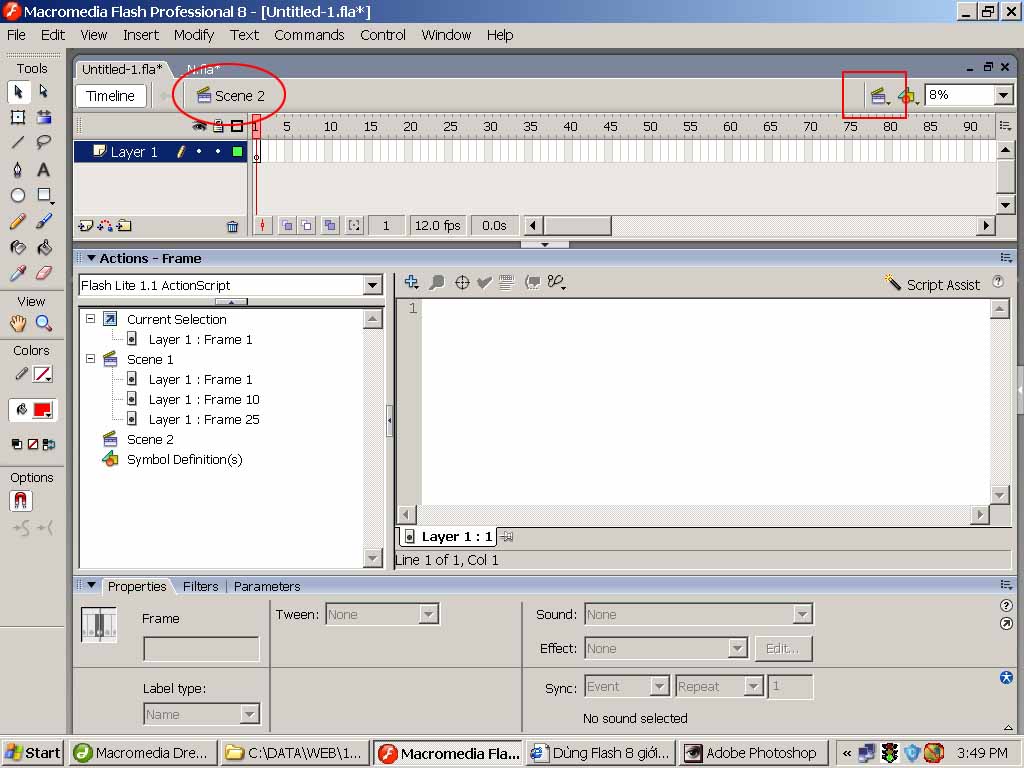
Task: Click the Timeline toggle button
Action: coord(110,96)
